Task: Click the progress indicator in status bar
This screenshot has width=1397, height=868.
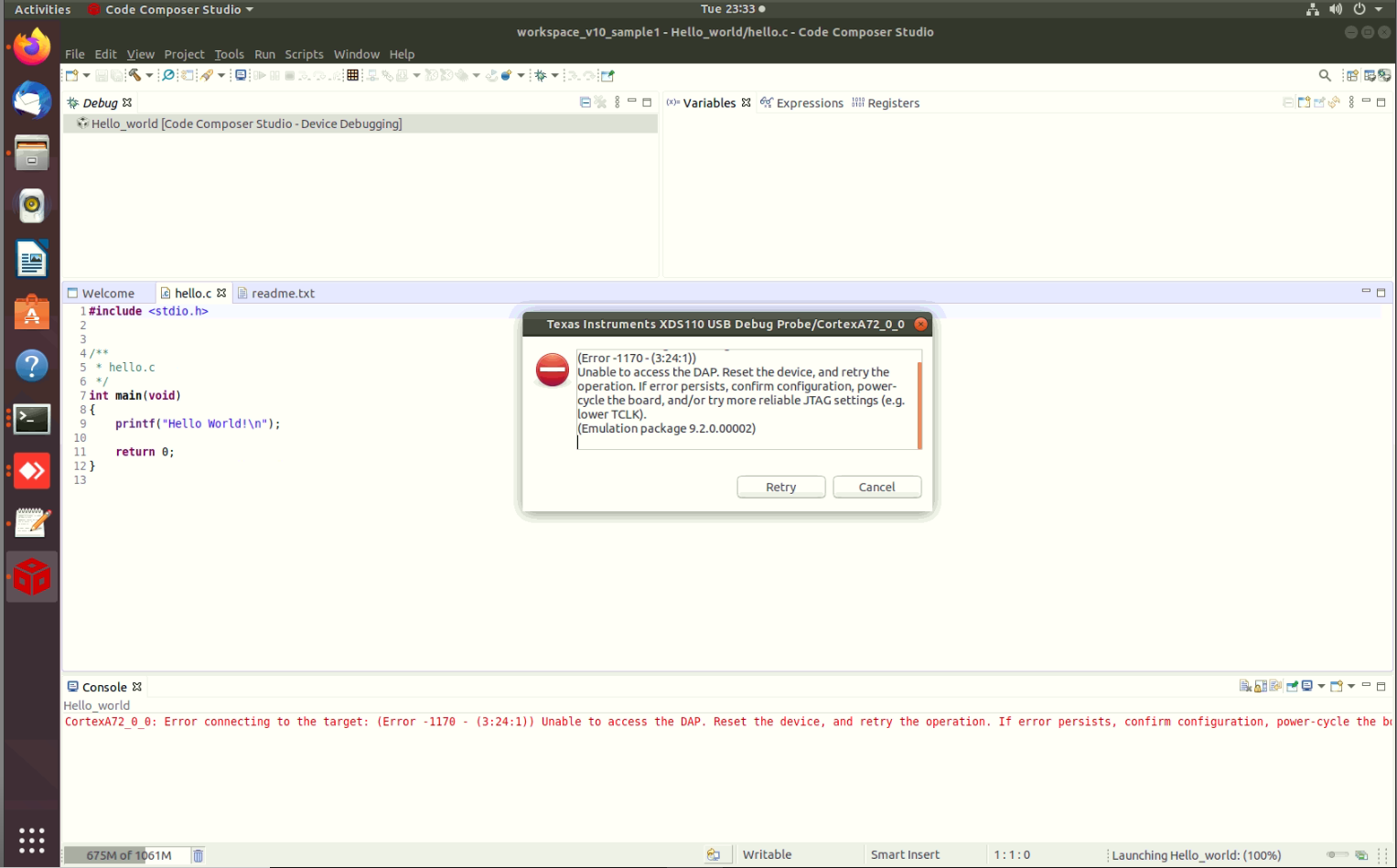Action: click(x=1338, y=855)
